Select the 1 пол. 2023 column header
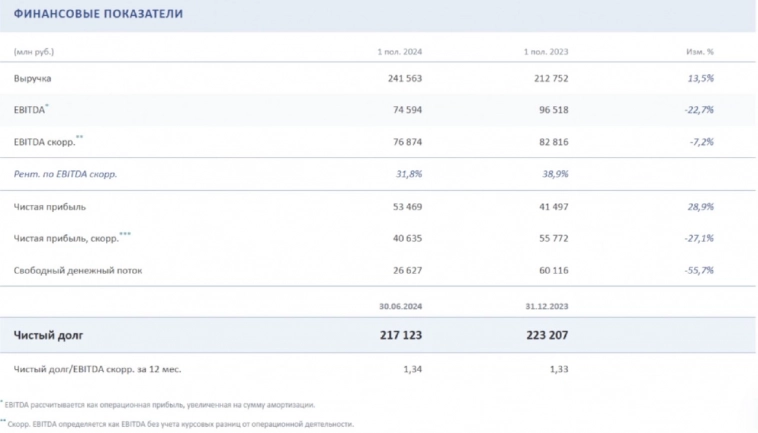Image resolution: width=758 pixels, height=433 pixels. pos(545,51)
